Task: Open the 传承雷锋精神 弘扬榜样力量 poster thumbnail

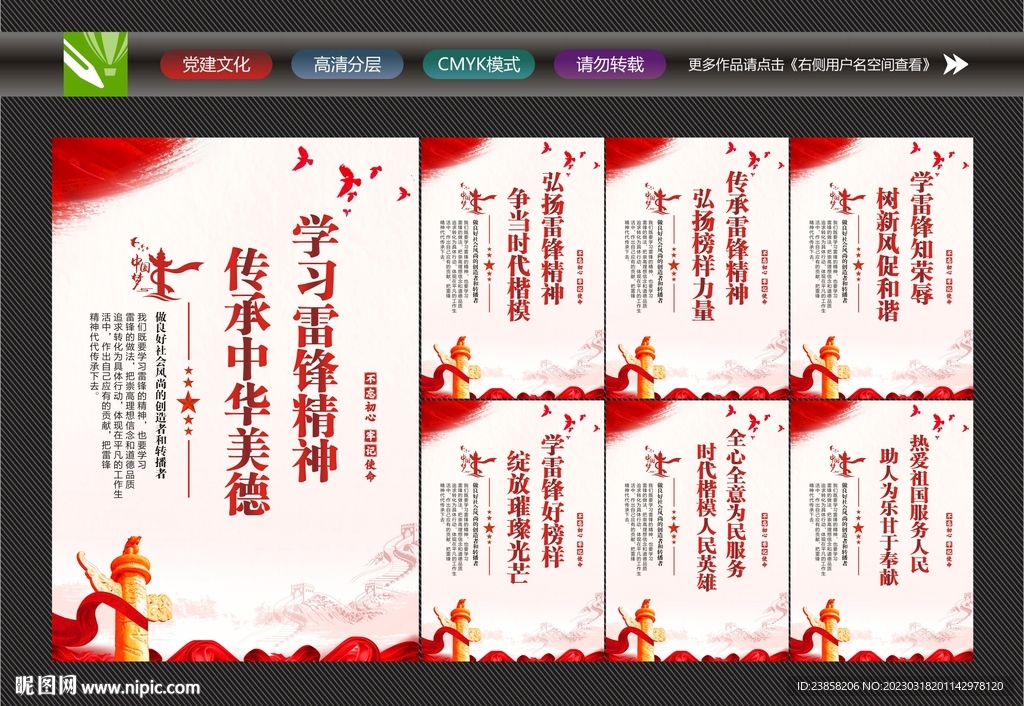Action: 697,268
